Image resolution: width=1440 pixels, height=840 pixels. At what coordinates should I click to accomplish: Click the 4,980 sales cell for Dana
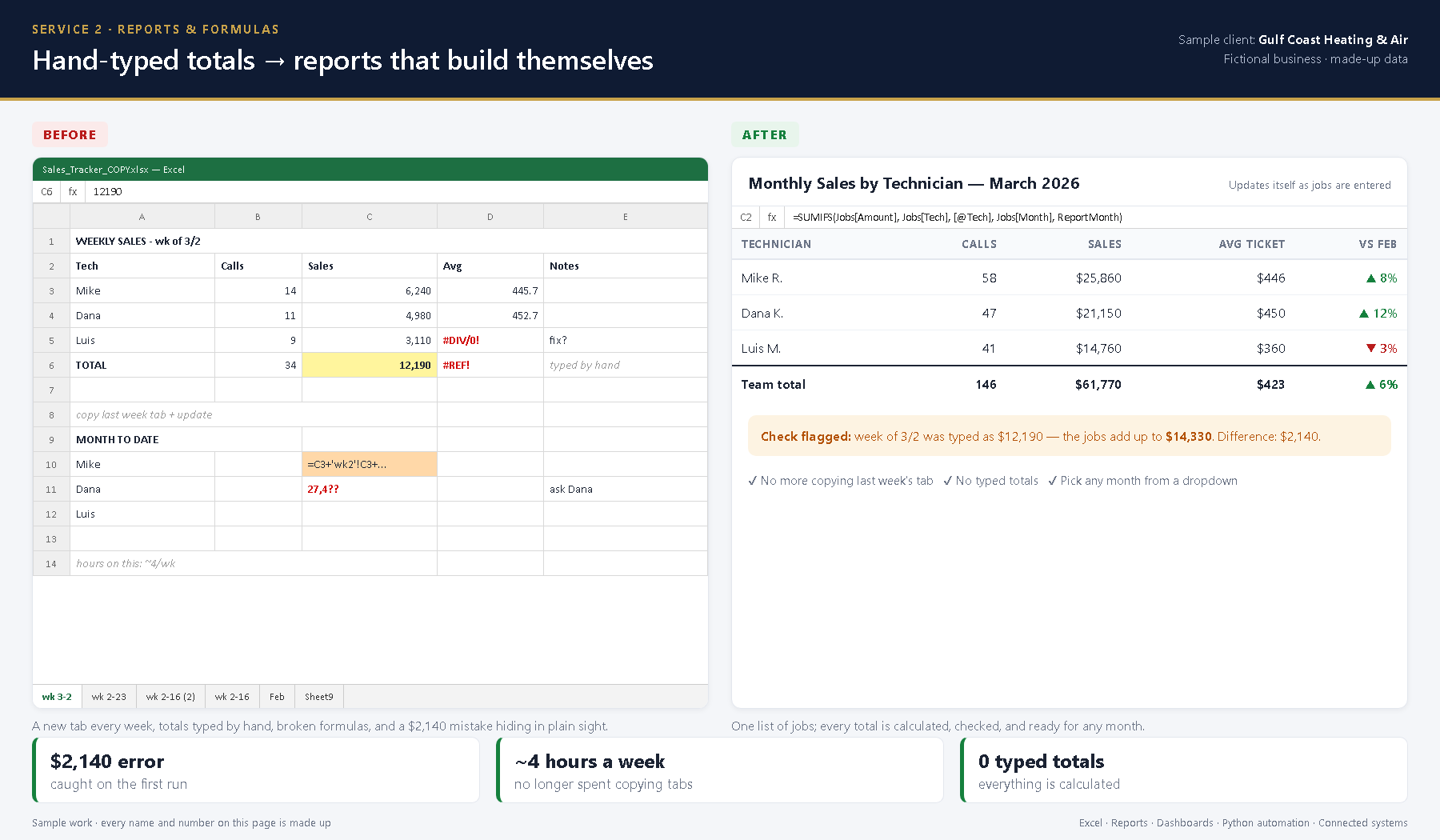point(370,316)
